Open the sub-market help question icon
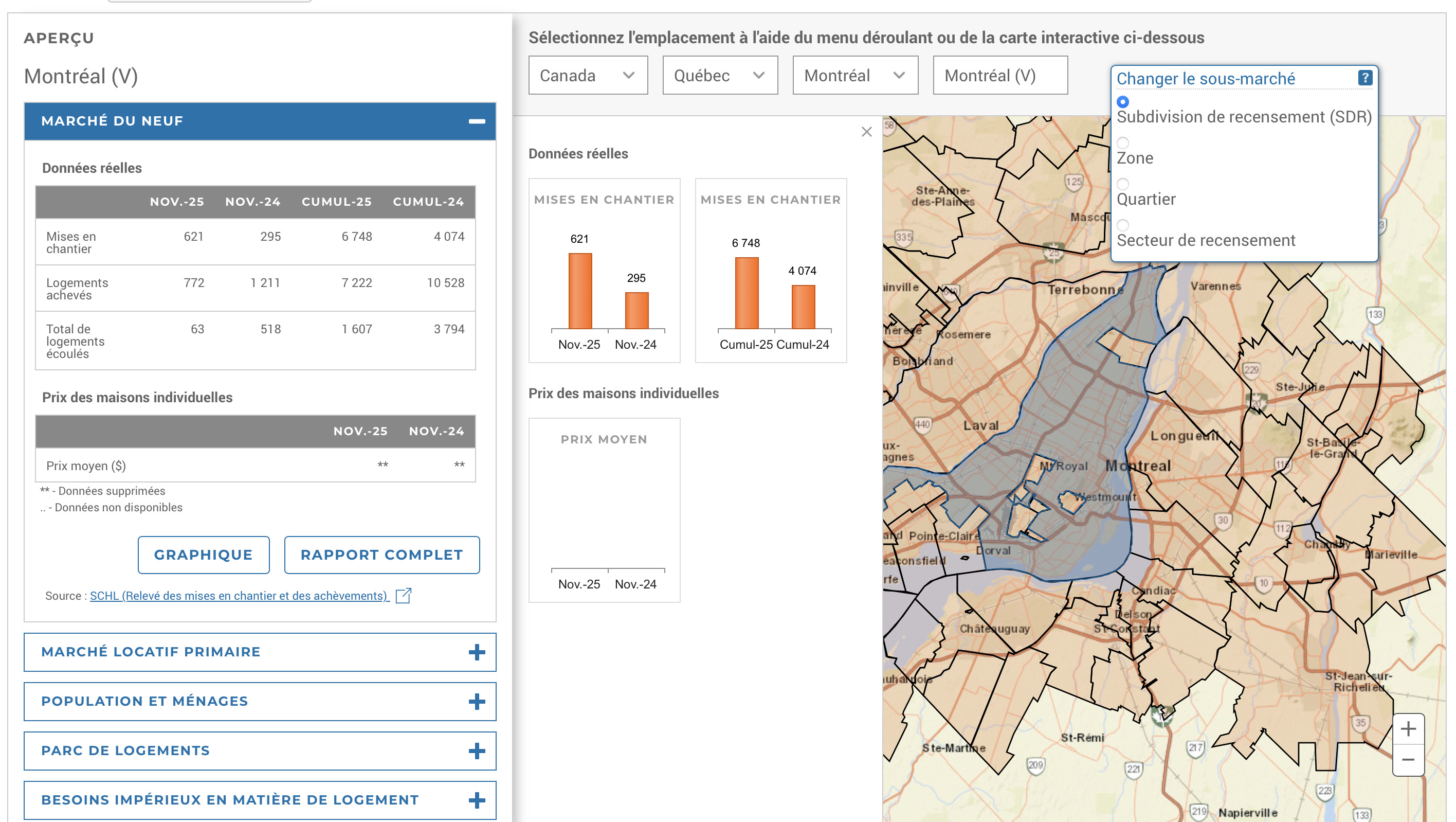This screenshot has height=822, width=1456. click(x=1364, y=78)
